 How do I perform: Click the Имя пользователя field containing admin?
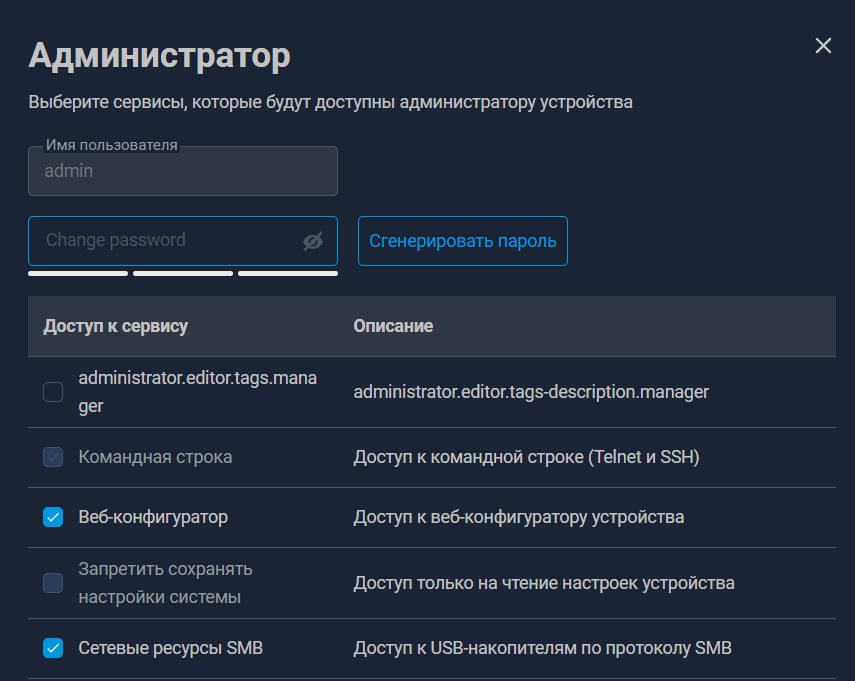tap(183, 171)
